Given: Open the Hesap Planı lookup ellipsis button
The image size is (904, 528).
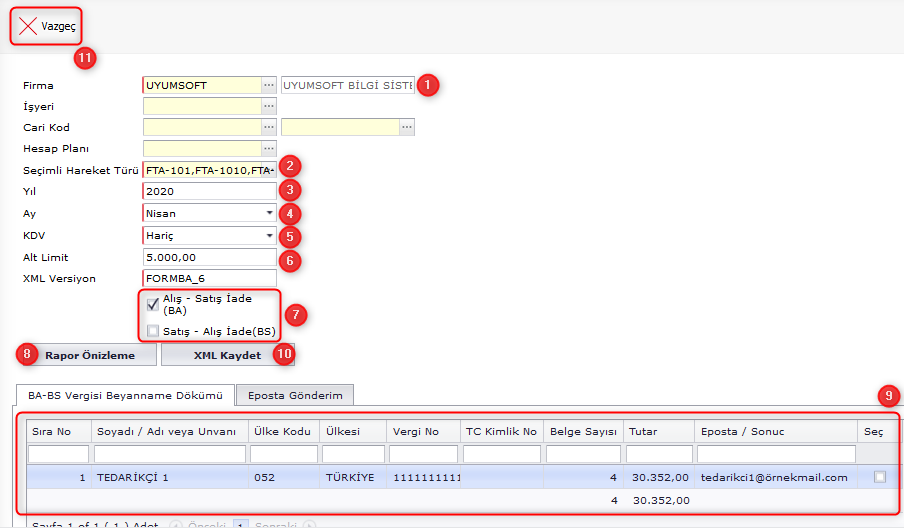Looking at the screenshot, I should (268, 148).
